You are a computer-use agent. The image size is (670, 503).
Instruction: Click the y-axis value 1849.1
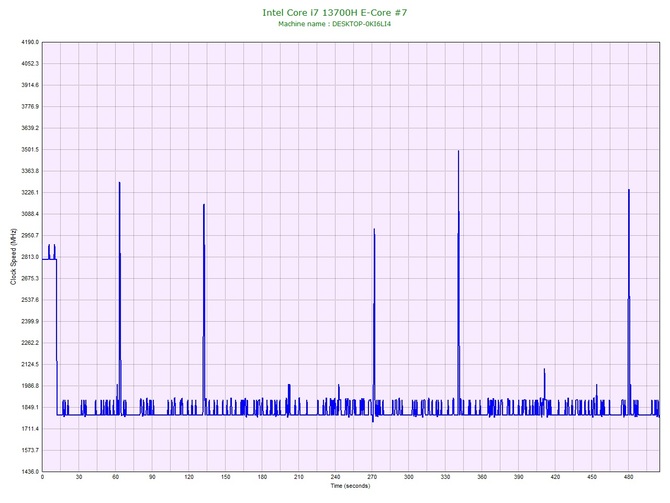pos(30,407)
